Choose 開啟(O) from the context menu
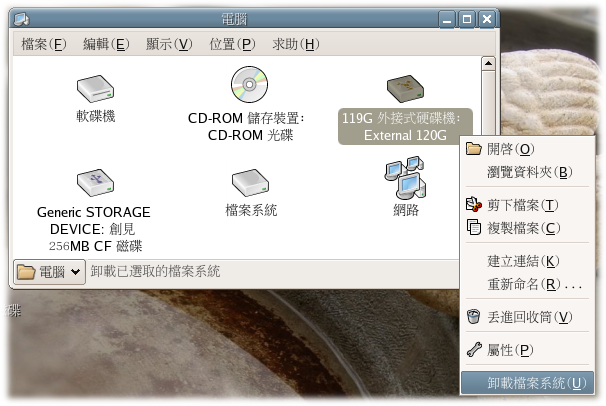Screen dimensions: 606x406 click(x=527, y=149)
